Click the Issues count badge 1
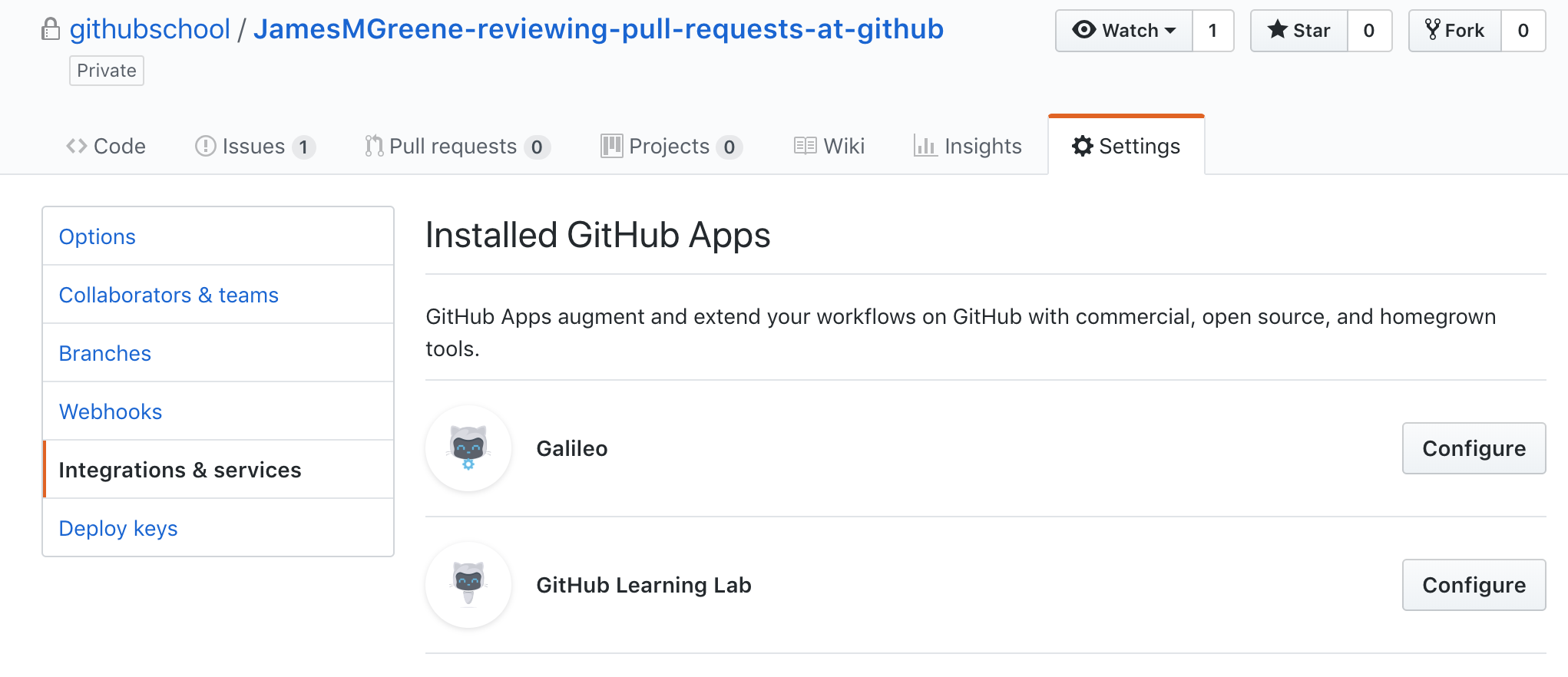 (304, 147)
